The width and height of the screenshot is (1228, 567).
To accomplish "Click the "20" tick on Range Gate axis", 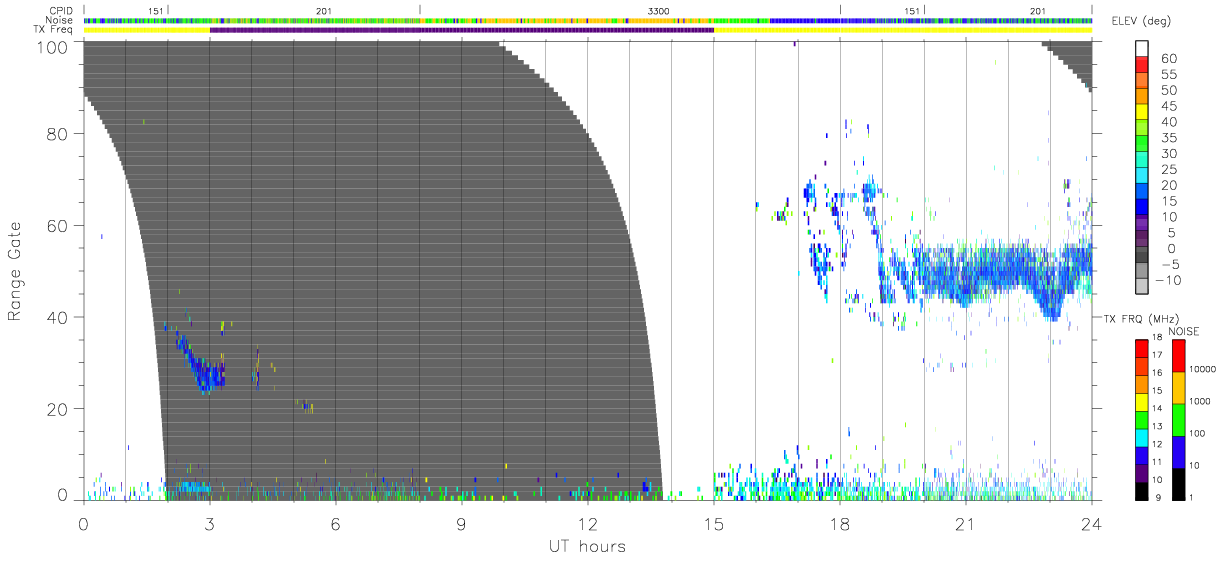I will [58, 409].
